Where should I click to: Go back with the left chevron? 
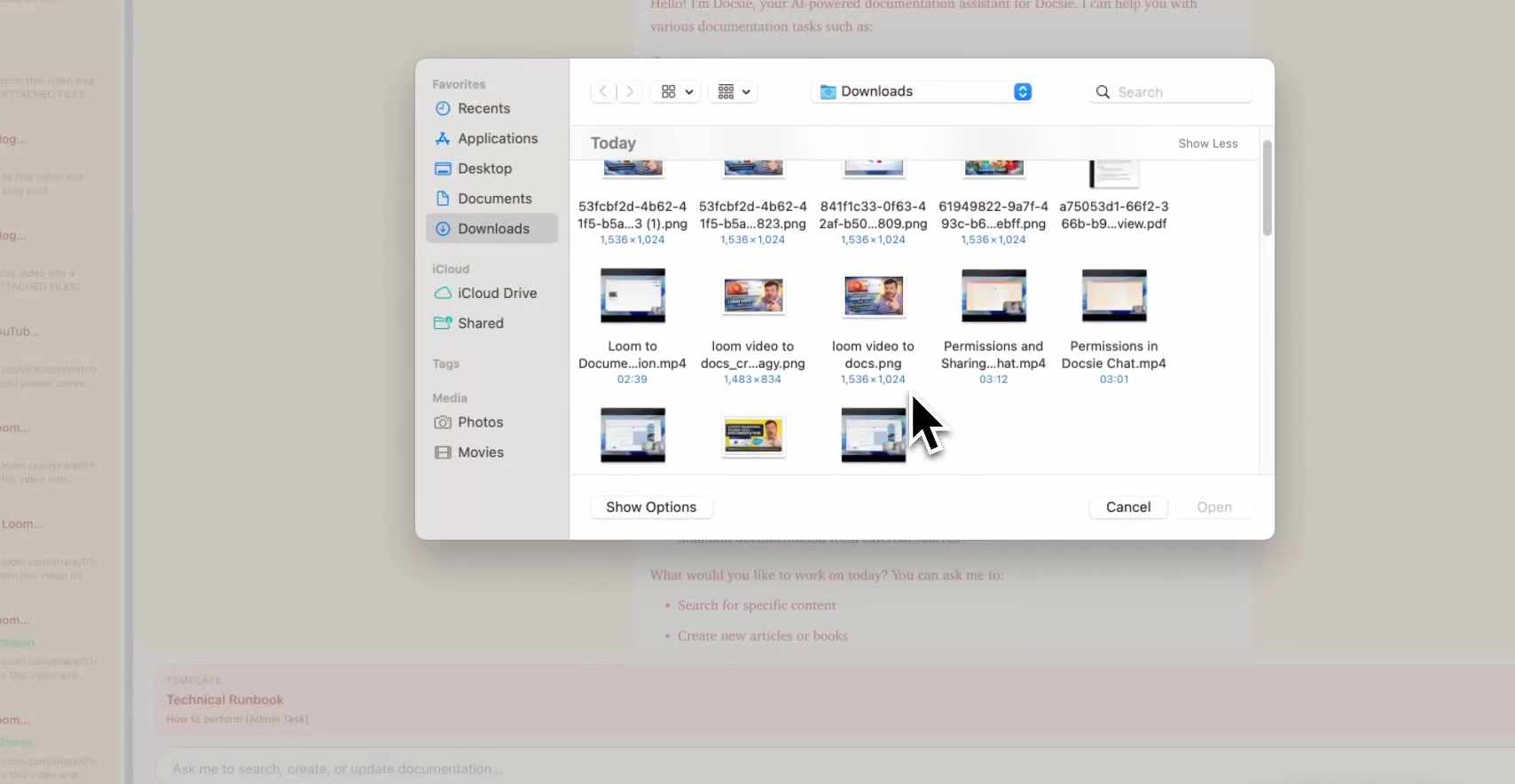point(603,91)
